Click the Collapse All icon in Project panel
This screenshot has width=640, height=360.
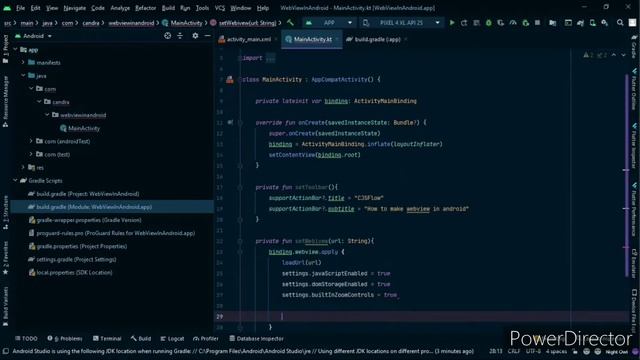pos(180,36)
